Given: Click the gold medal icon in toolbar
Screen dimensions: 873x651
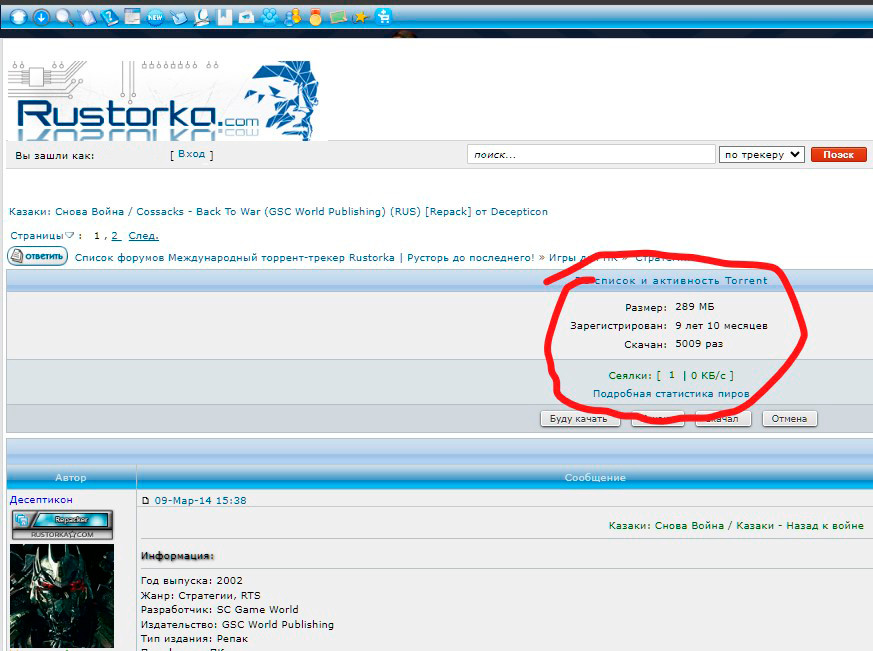Looking at the screenshot, I should point(316,17).
